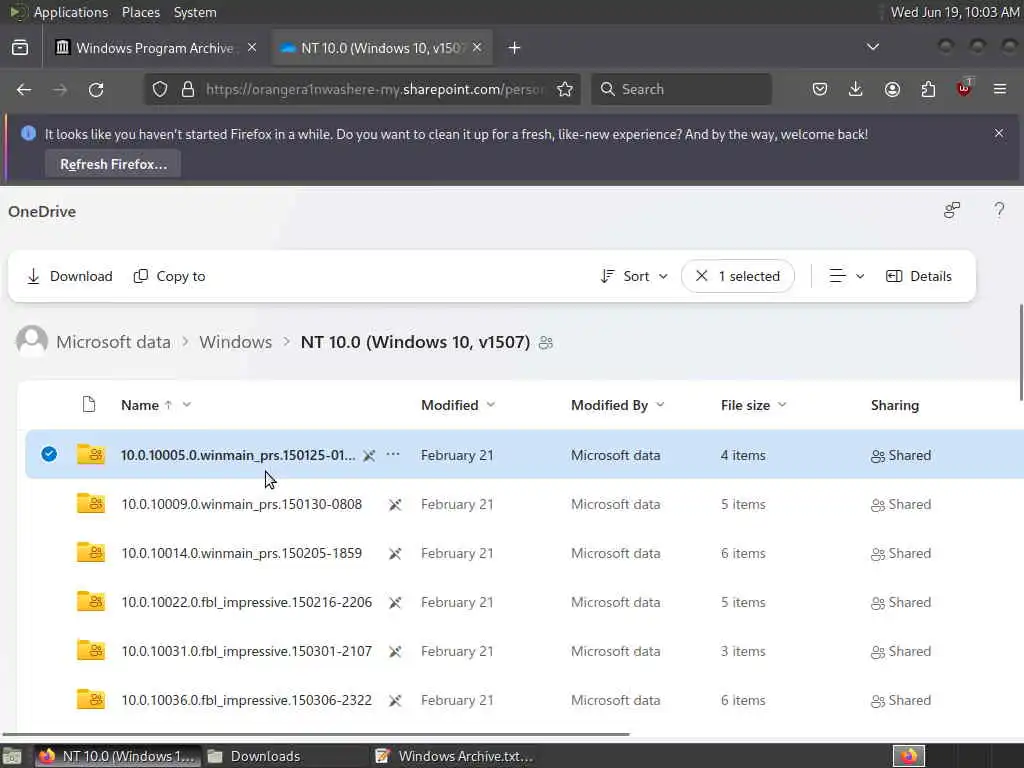Open the Details pane

919,276
